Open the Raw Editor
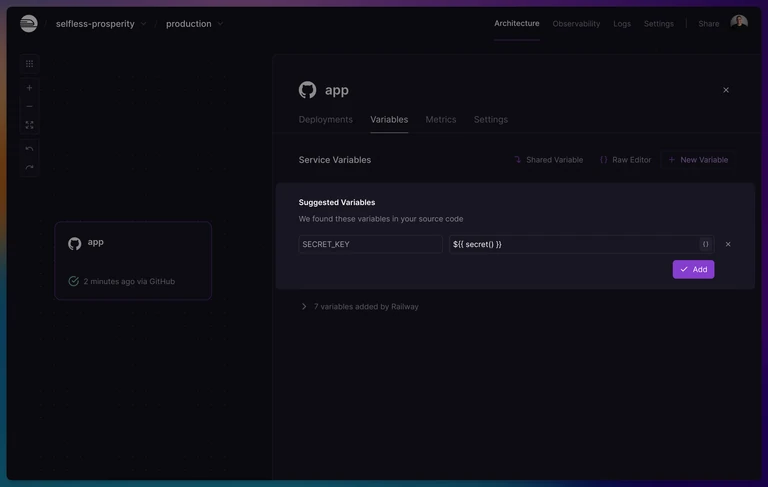Image resolution: width=768 pixels, height=487 pixels. [625, 160]
